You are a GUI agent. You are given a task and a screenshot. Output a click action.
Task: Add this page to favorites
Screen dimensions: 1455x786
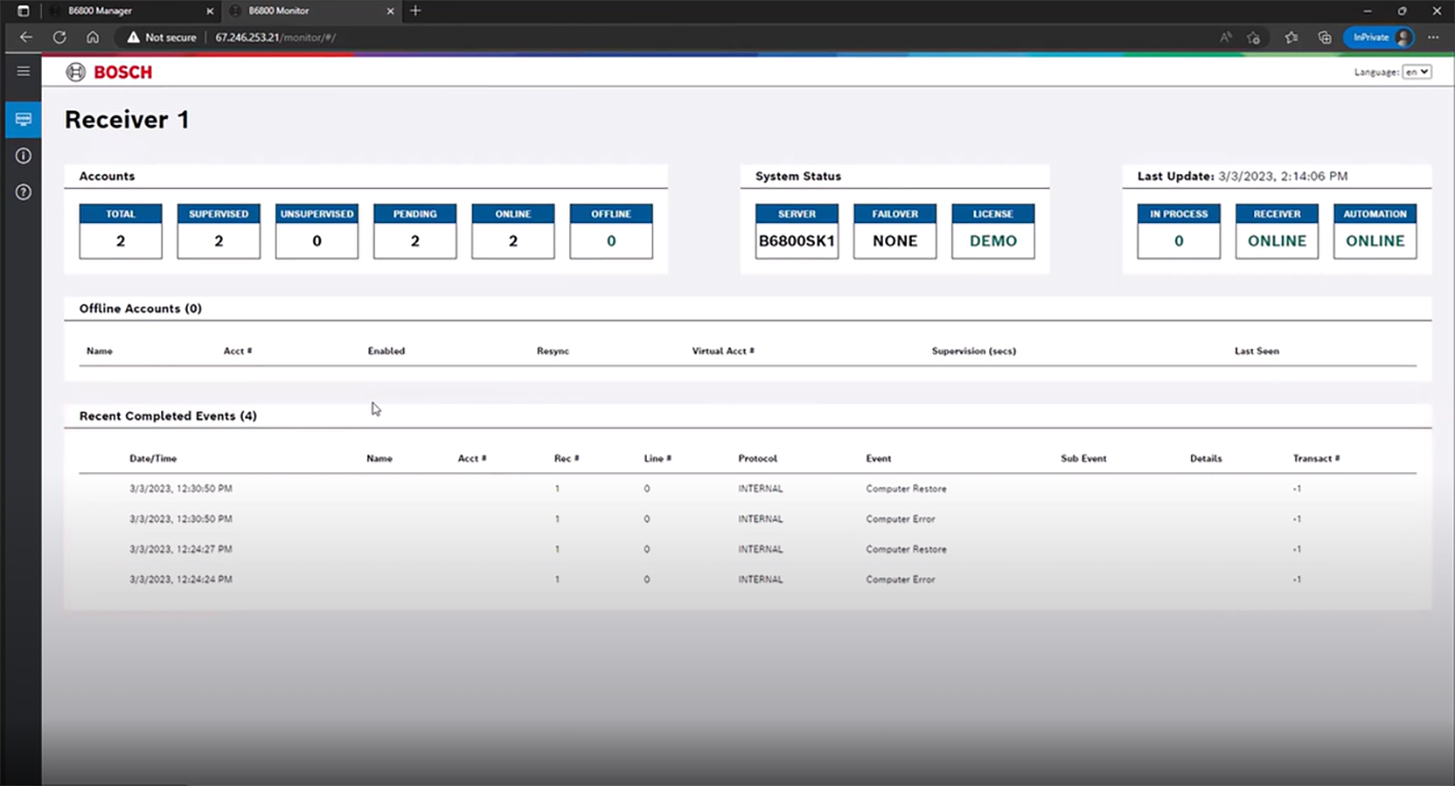[1290, 37]
